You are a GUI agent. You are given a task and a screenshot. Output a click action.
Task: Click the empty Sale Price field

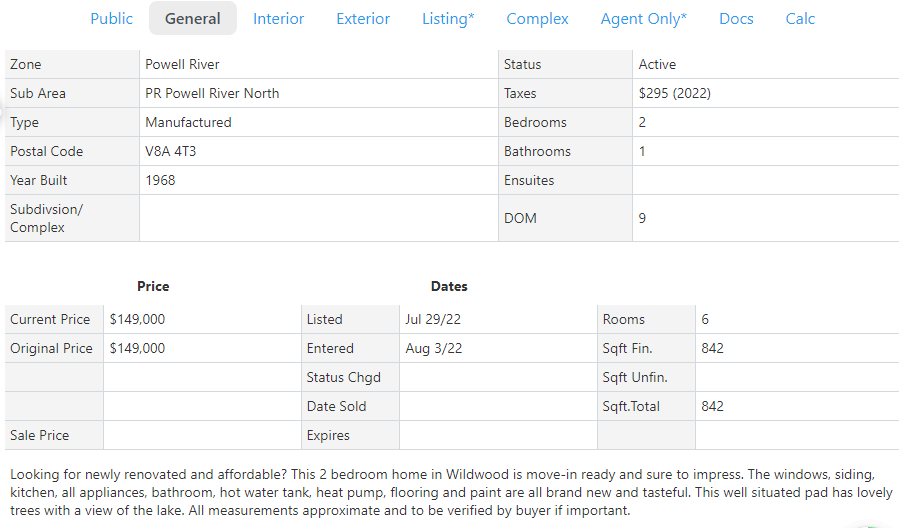(200, 435)
